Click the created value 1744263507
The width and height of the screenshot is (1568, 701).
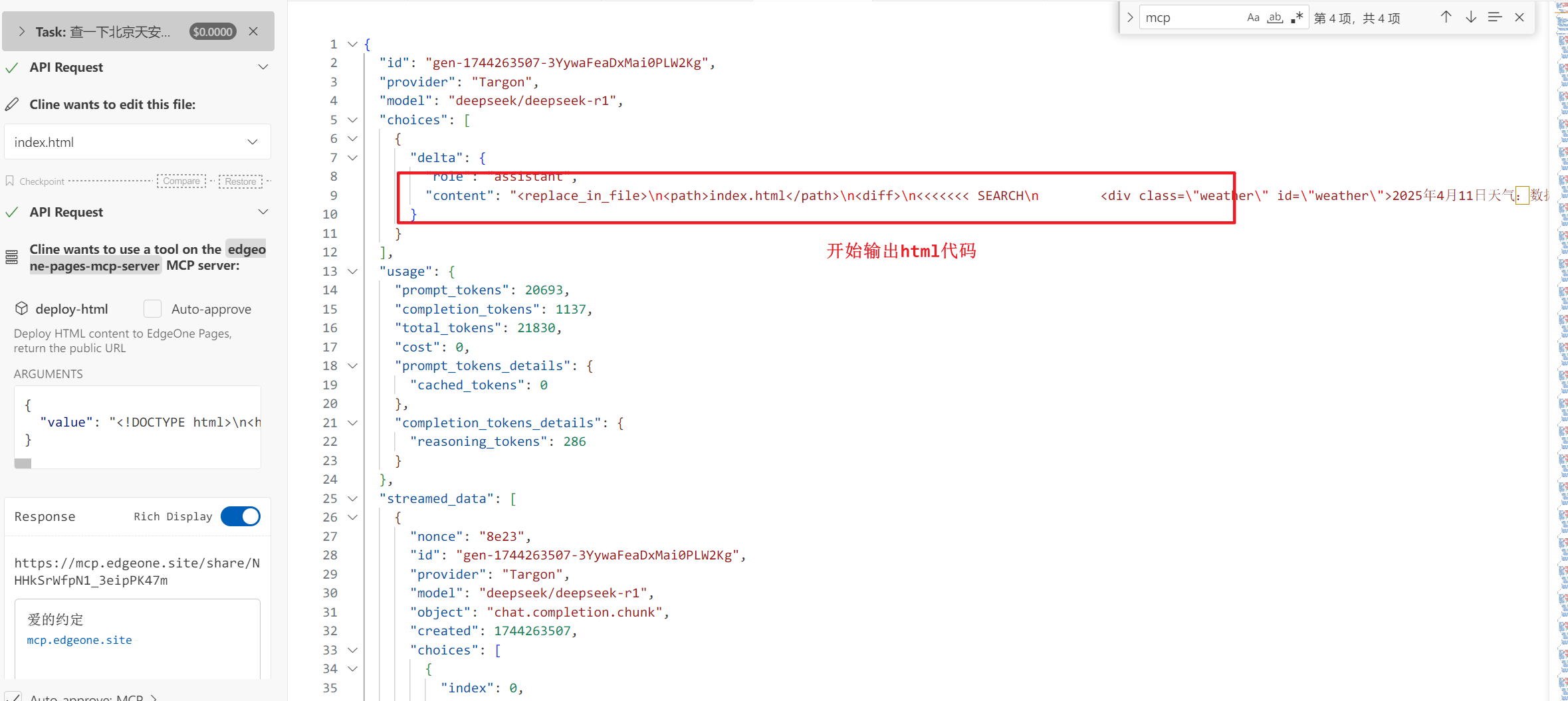[532, 631]
